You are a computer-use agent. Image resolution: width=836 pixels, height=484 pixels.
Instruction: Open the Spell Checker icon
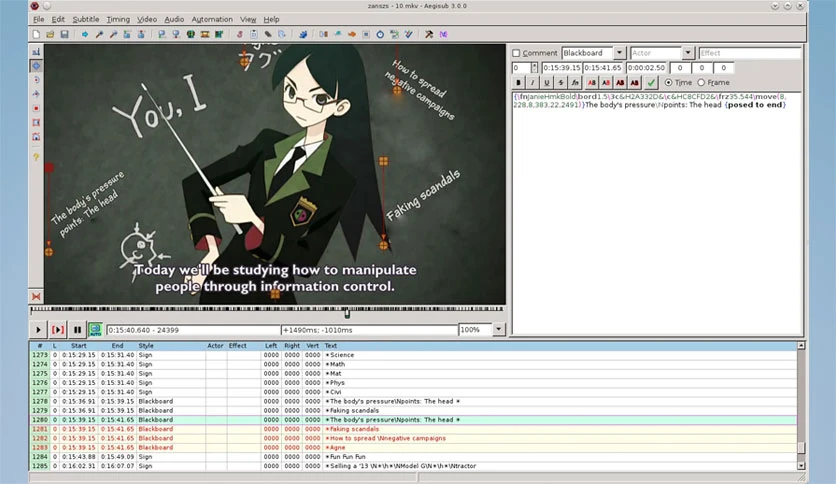[x=408, y=34]
